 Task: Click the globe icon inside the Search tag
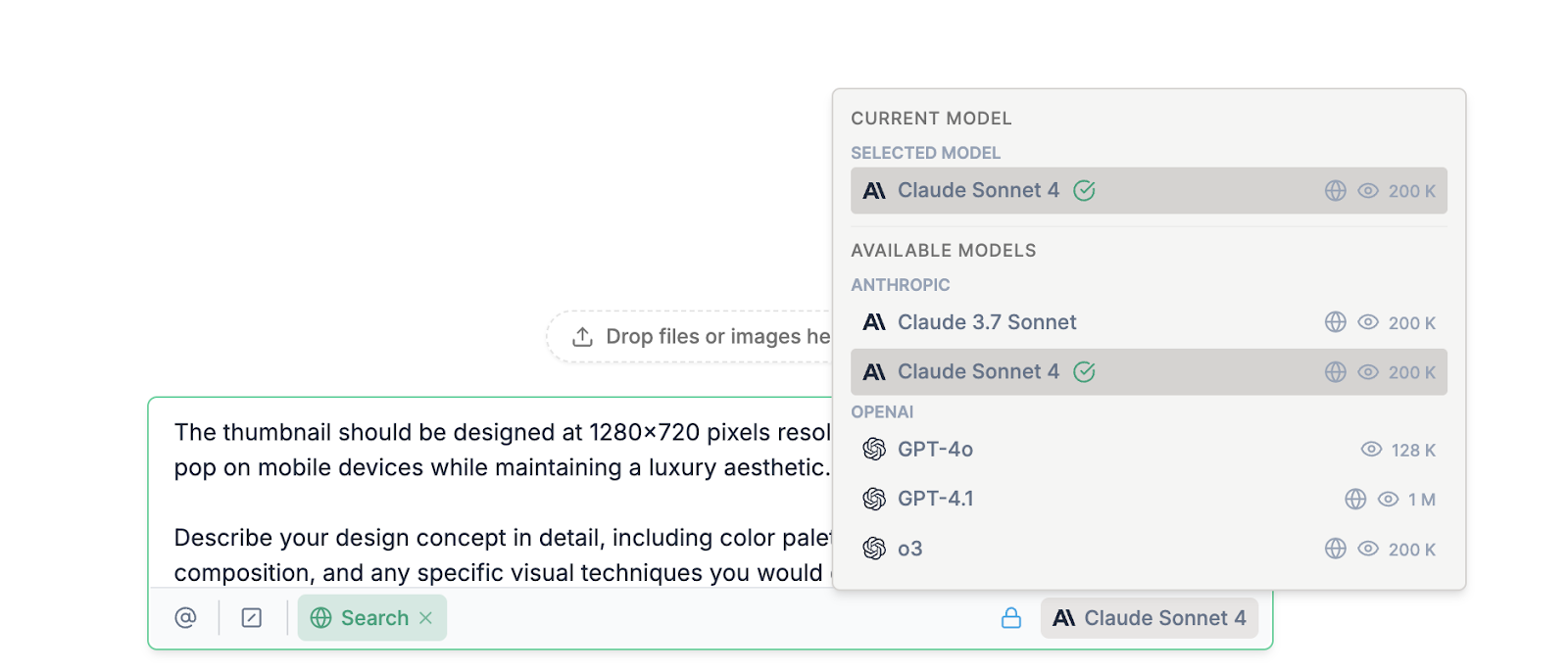[x=320, y=618]
